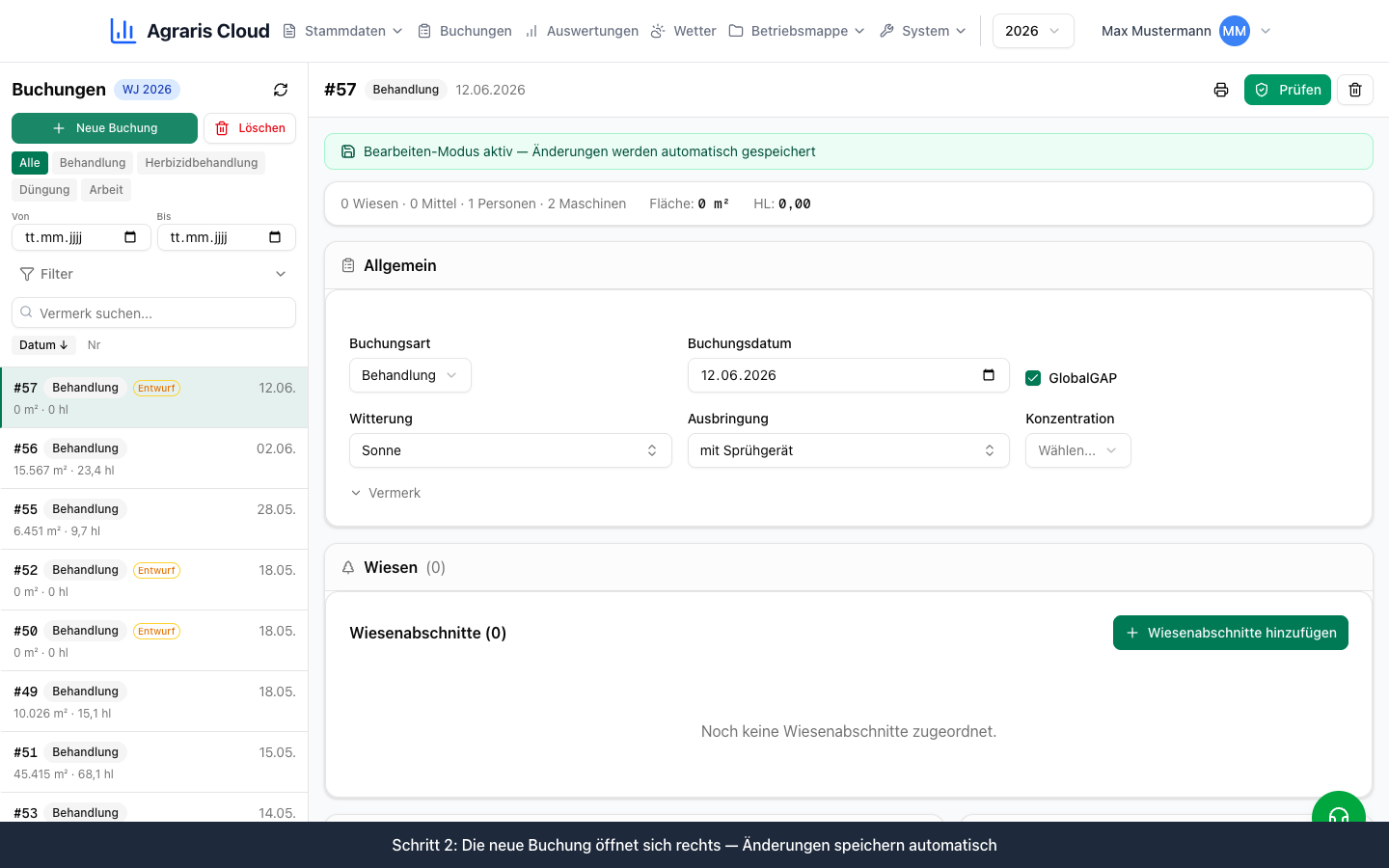Open the Wetter menu item
Viewport: 1389px width, 868px height.
684,31
